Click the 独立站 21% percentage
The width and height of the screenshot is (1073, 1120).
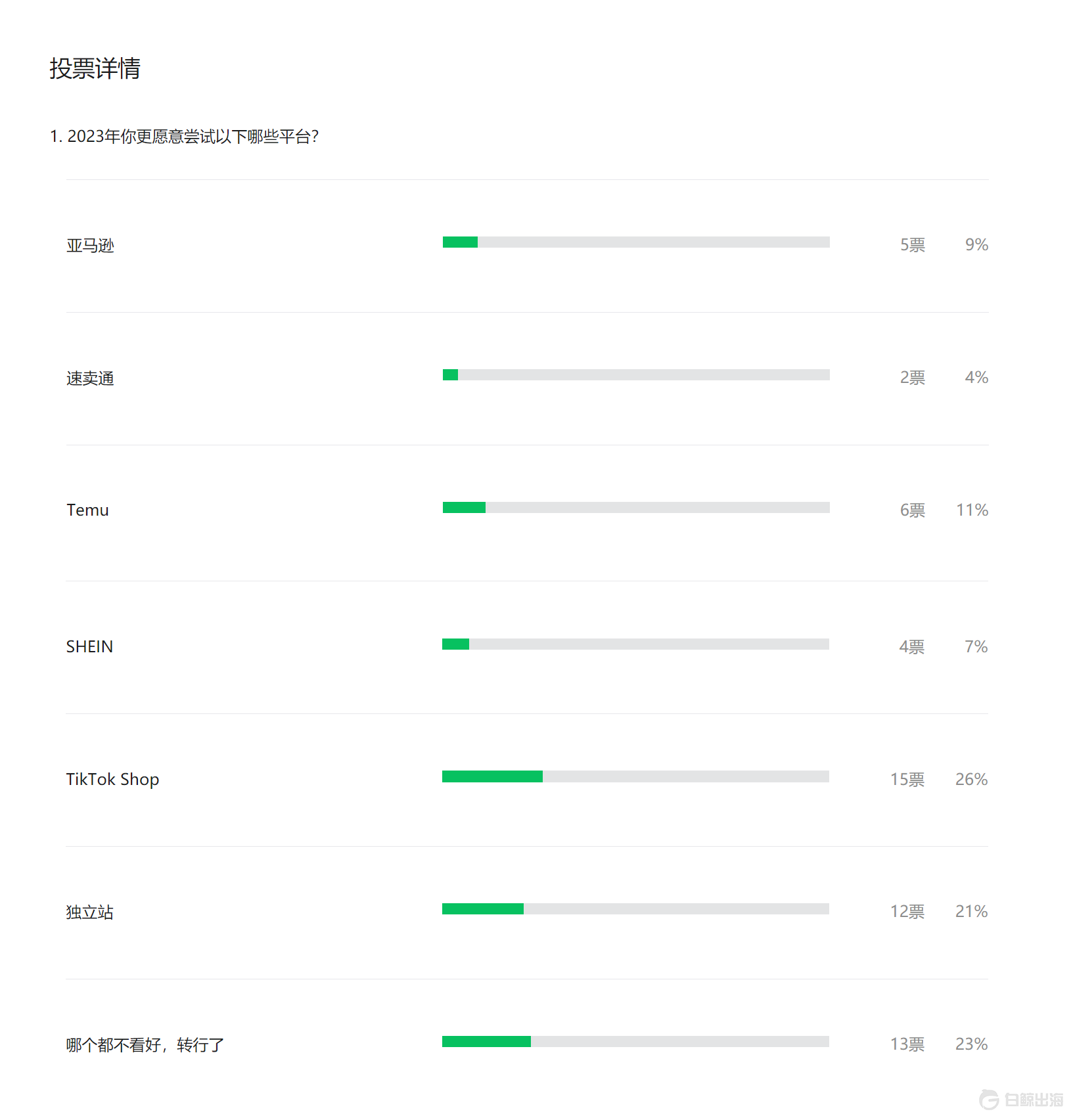(971, 912)
